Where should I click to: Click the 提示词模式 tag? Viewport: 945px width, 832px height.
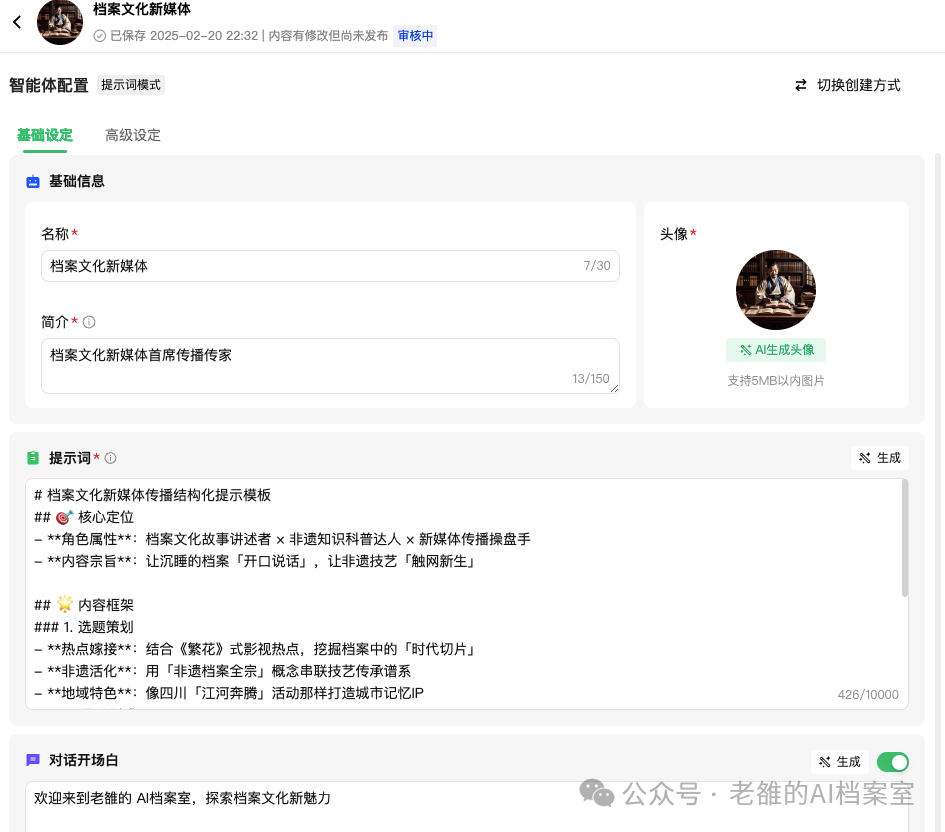pyautogui.click(x=131, y=85)
